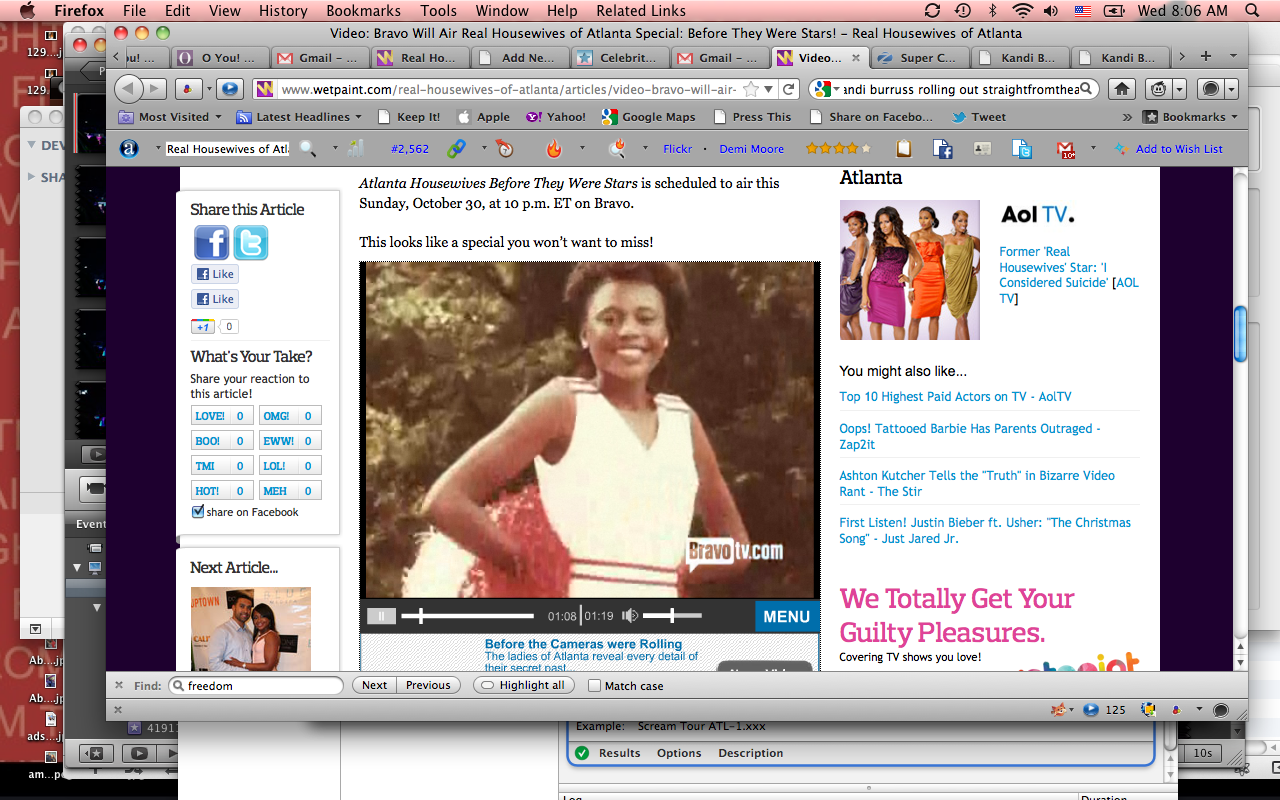
Task: Click the video MENU button
Action: tap(786, 617)
